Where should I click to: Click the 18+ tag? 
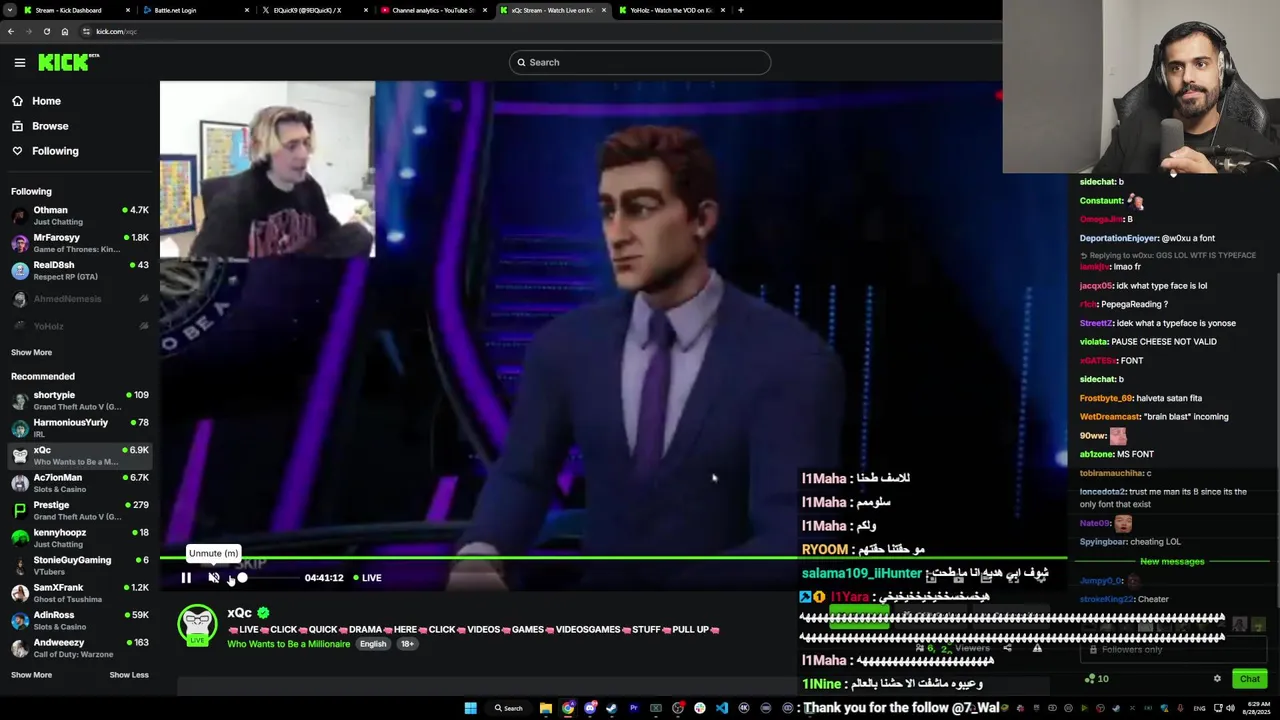pos(407,644)
